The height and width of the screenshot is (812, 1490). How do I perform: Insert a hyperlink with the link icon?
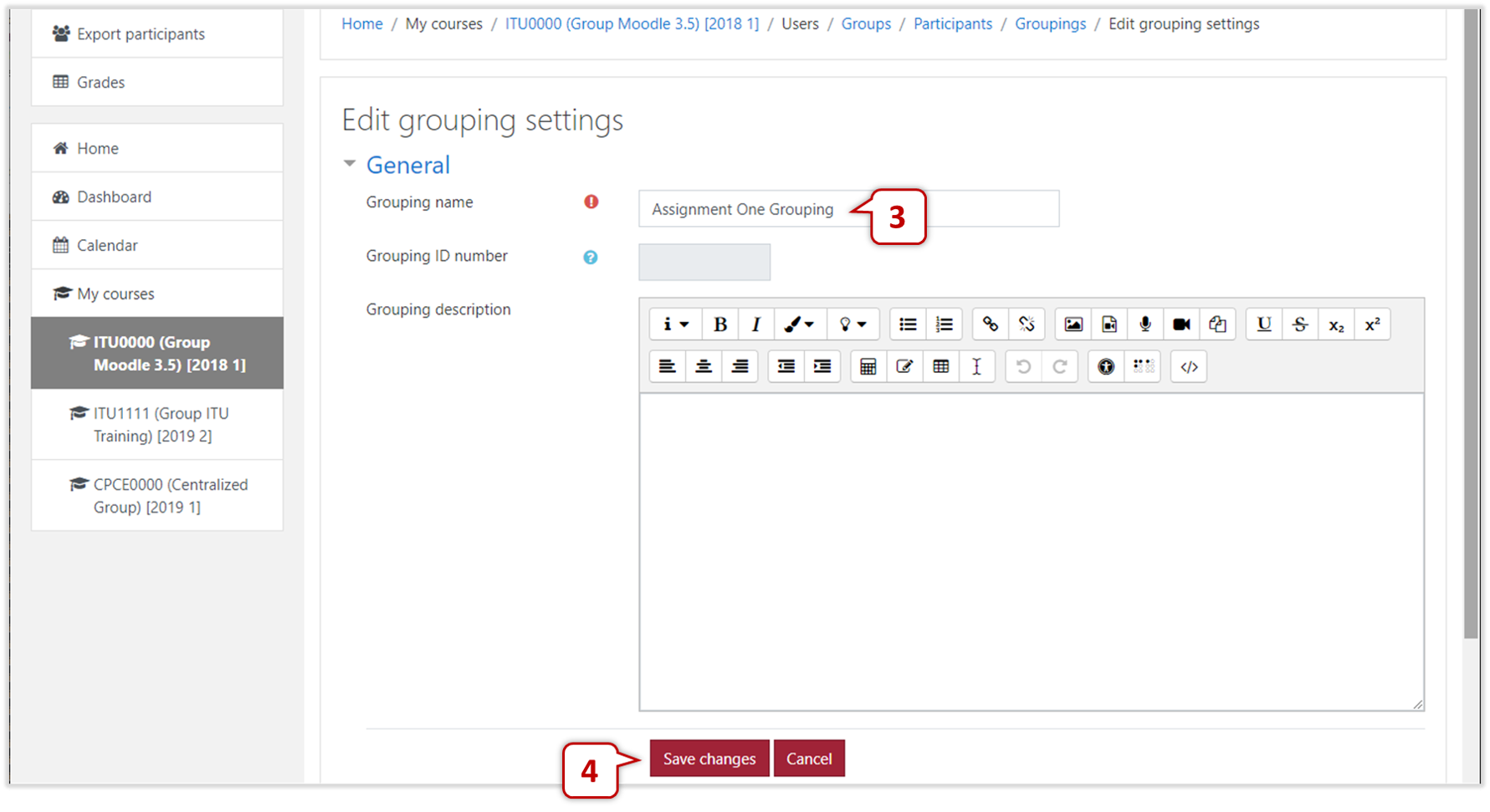[x=991, y=324]
